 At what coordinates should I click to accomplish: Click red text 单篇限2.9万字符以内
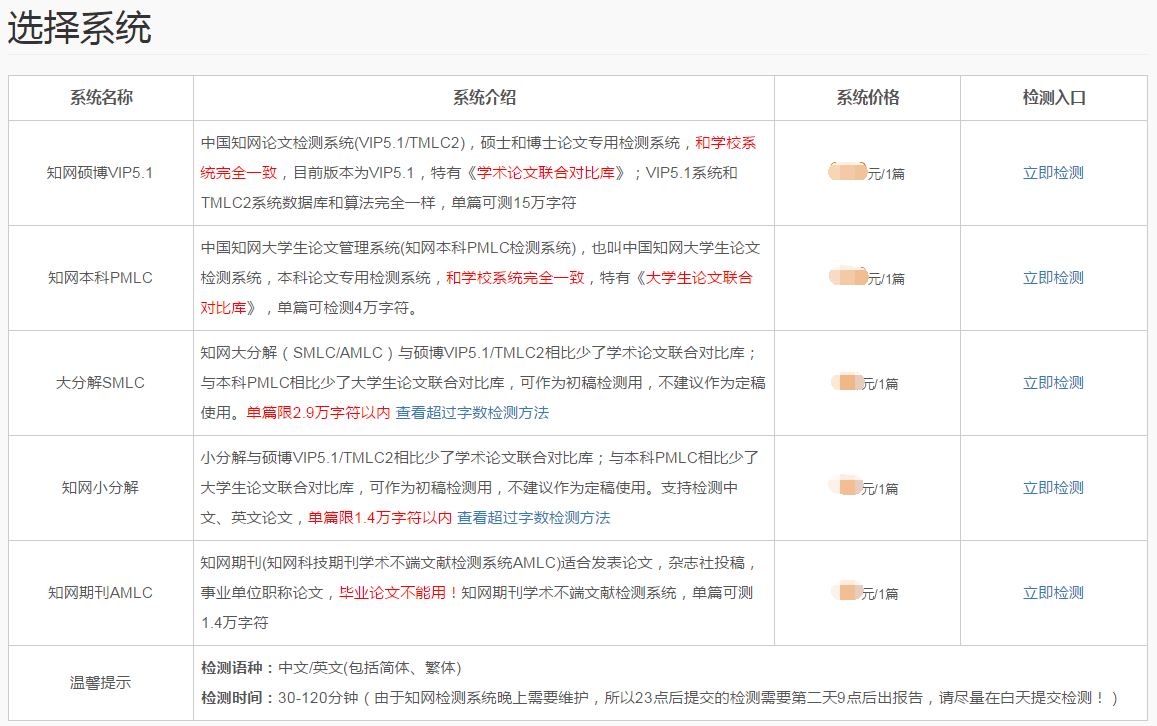click(x=318, y=412)
